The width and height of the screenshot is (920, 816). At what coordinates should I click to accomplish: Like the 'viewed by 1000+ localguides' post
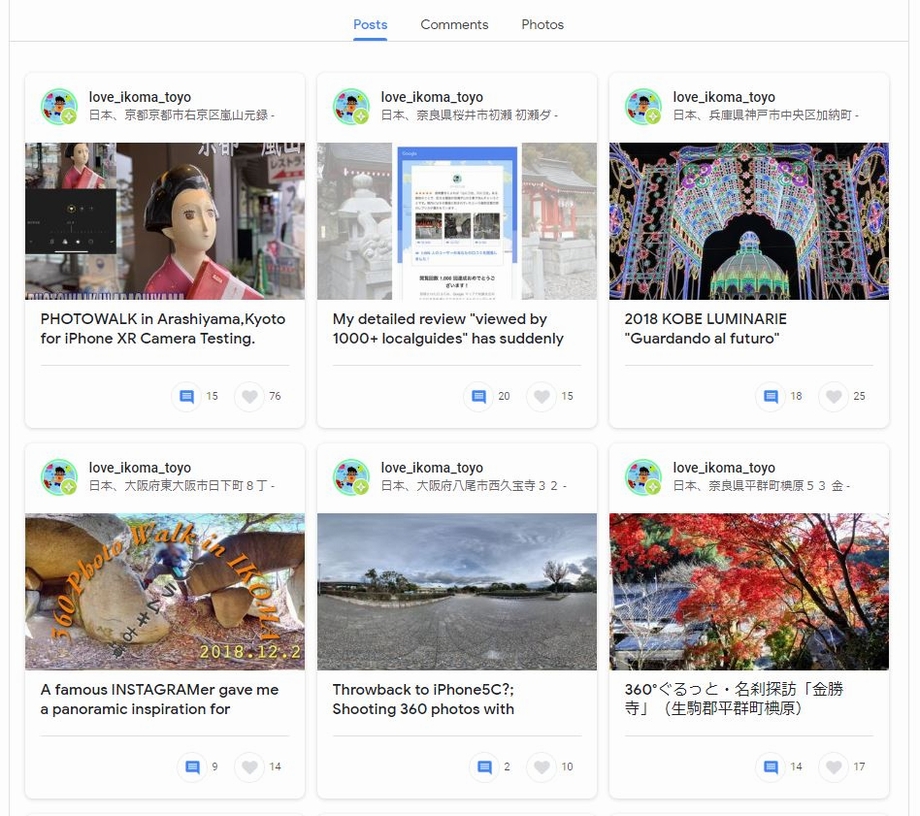542,397
